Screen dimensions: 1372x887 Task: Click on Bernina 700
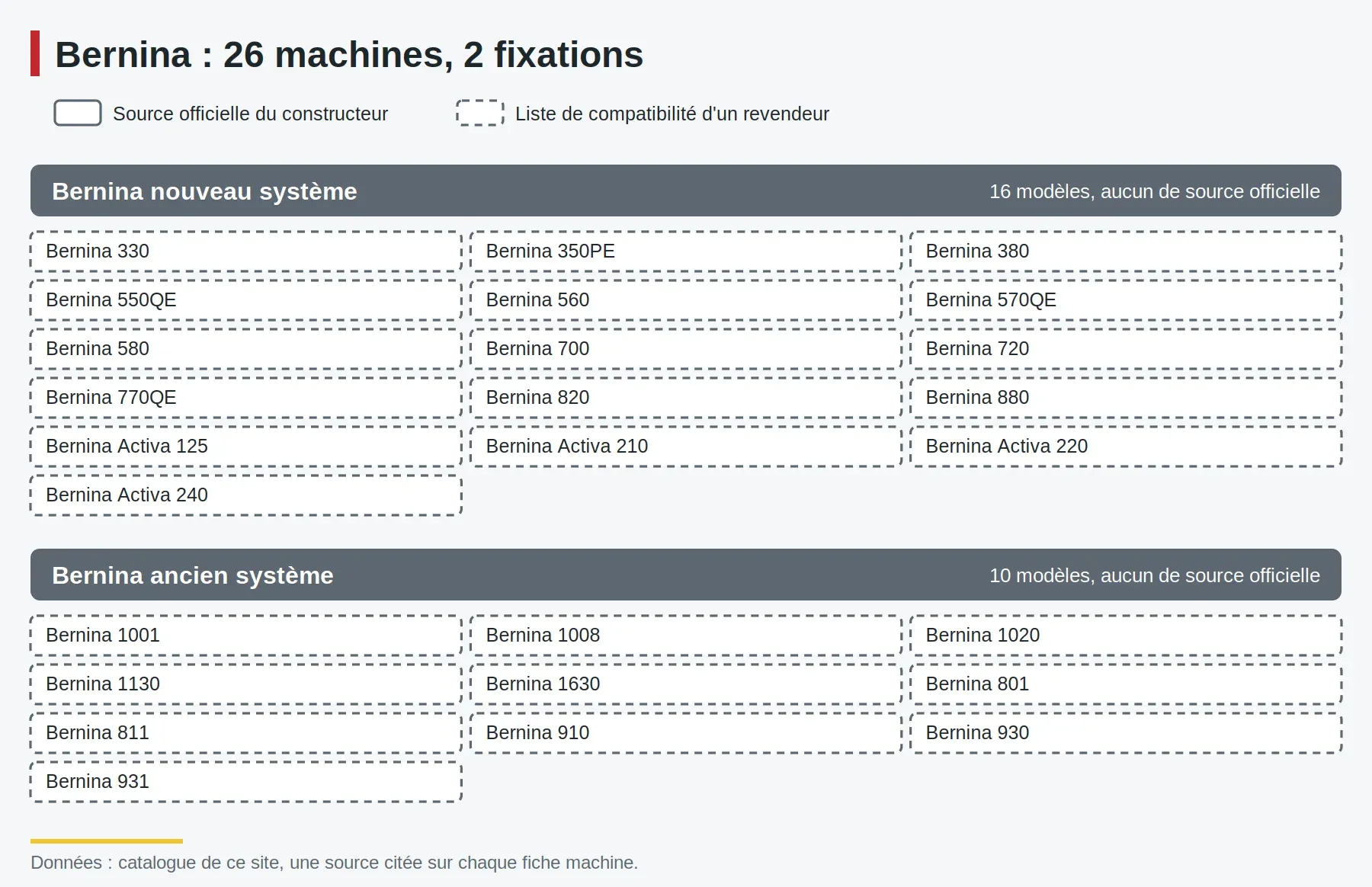coord(686,349)
